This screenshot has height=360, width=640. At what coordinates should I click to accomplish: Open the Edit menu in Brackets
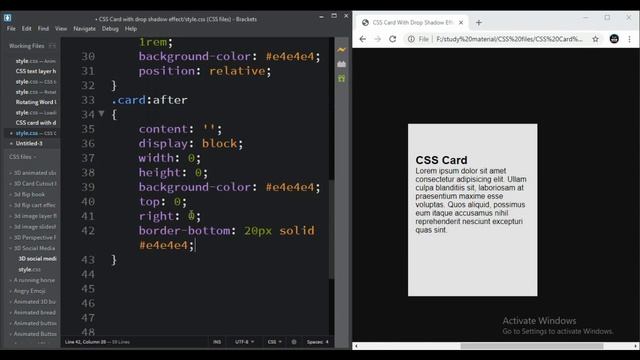[x=27, y=29]
